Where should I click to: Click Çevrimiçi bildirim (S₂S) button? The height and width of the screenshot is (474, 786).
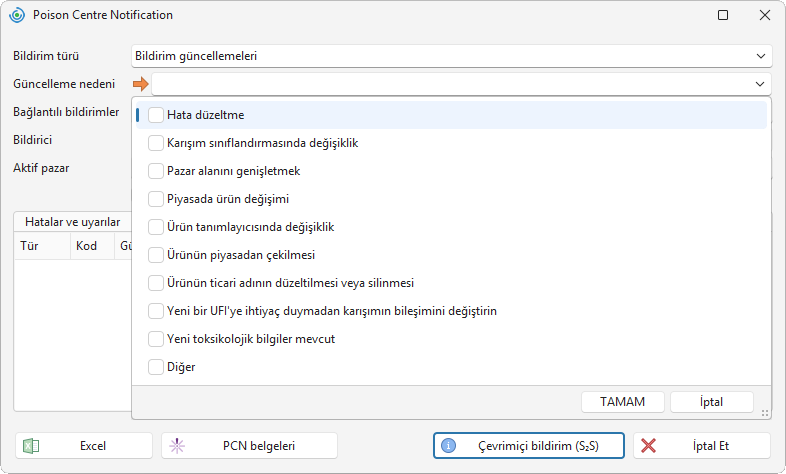529,446
